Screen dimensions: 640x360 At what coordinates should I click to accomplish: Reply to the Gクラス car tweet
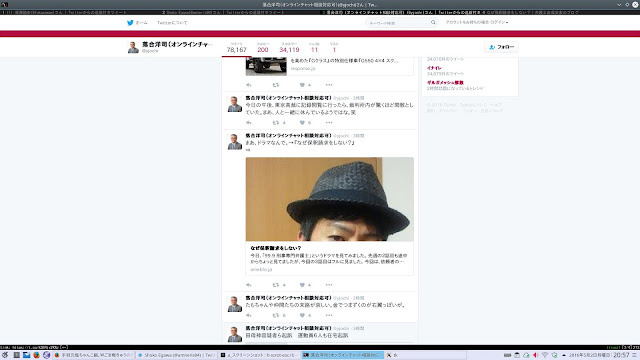coord(249,85)
